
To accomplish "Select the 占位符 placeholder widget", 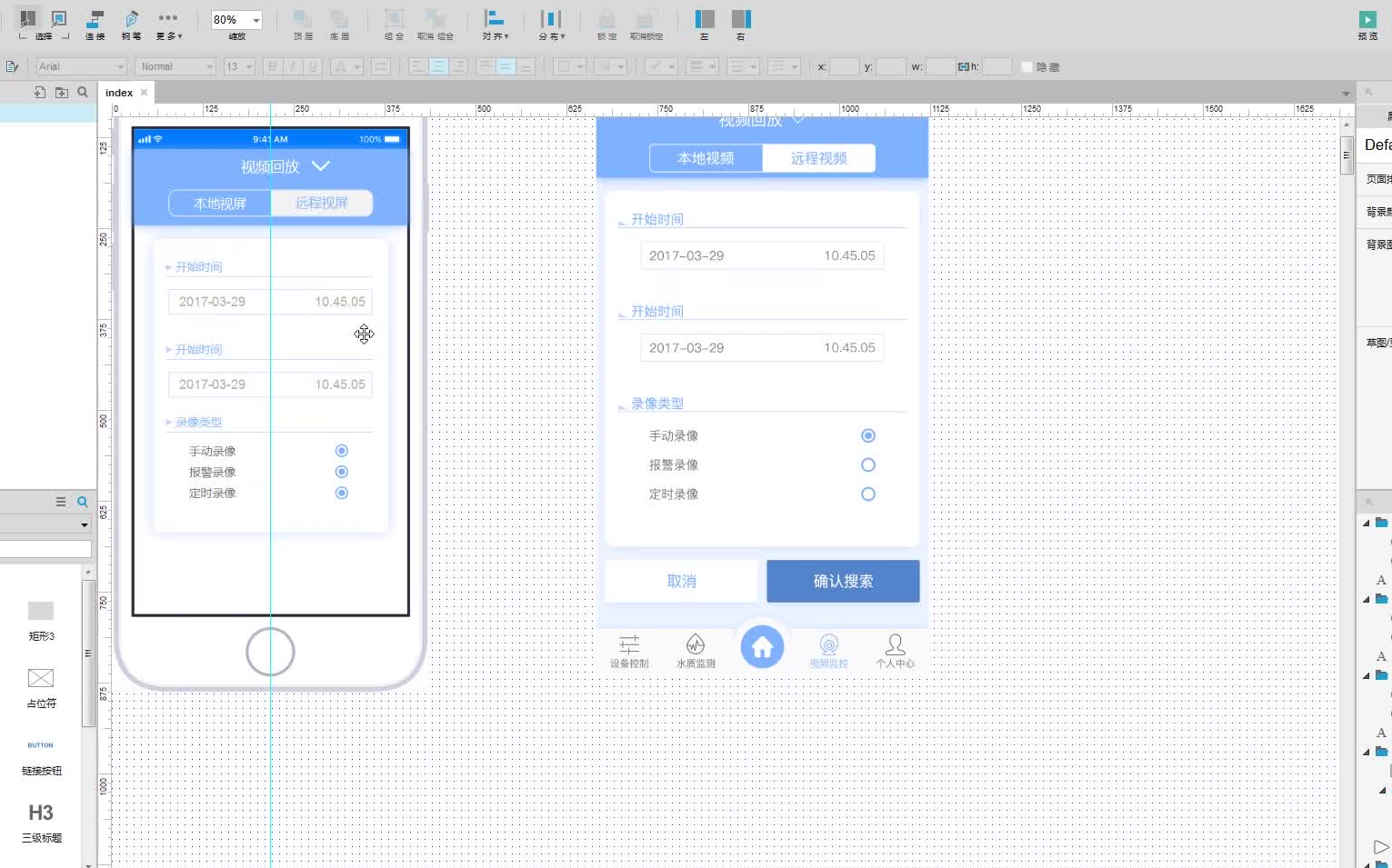I will pyautogui.click(x=41, y=688).
